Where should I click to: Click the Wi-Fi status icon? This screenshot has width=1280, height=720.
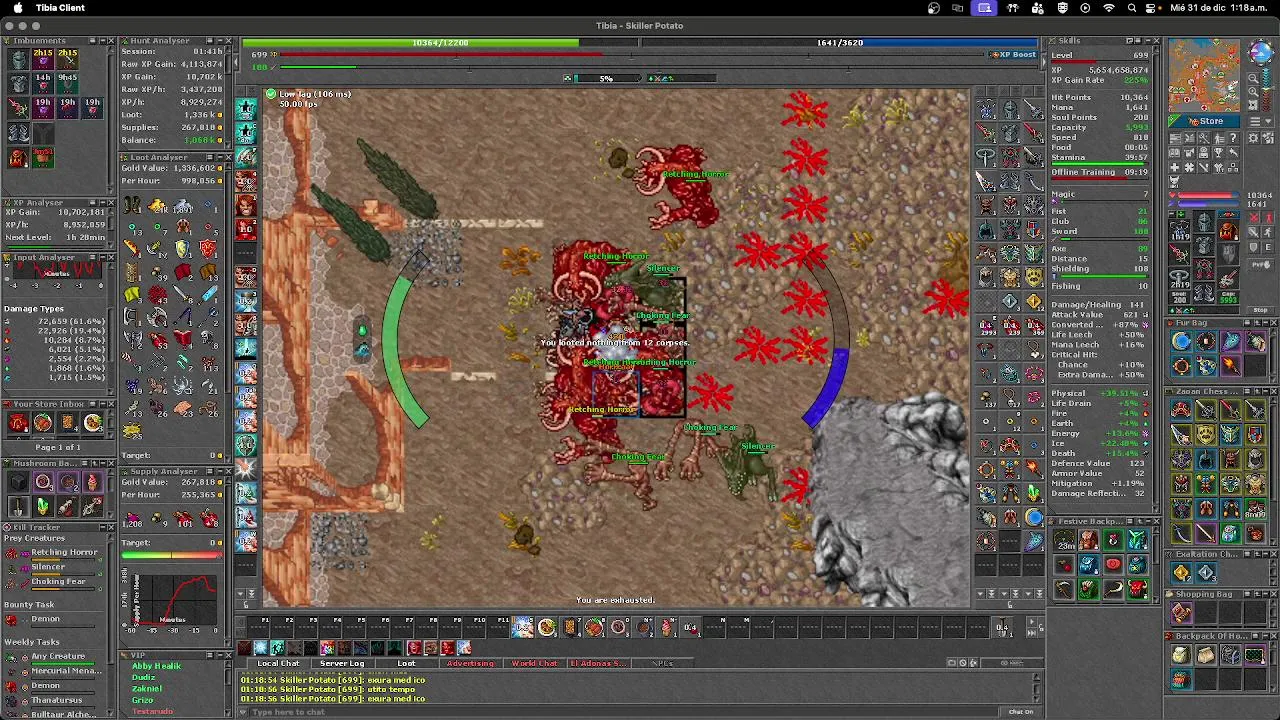coord(1109,8)
